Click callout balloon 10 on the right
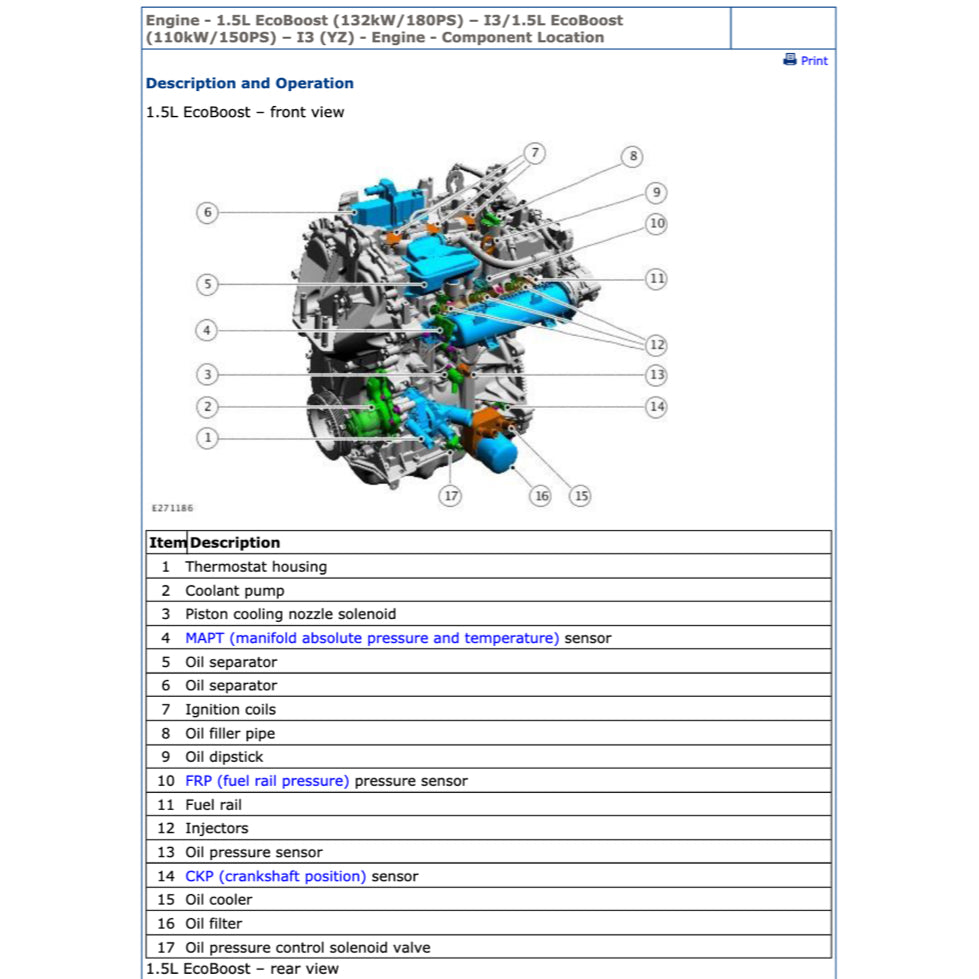Screen dimensions: 979x979 coord(656,224)
